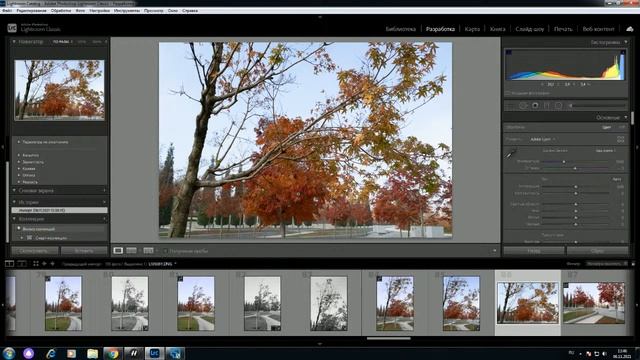Screen dimensions: 640x360
Task: Switch to Loupe view in the toolbar
Action: coord(118,250)
